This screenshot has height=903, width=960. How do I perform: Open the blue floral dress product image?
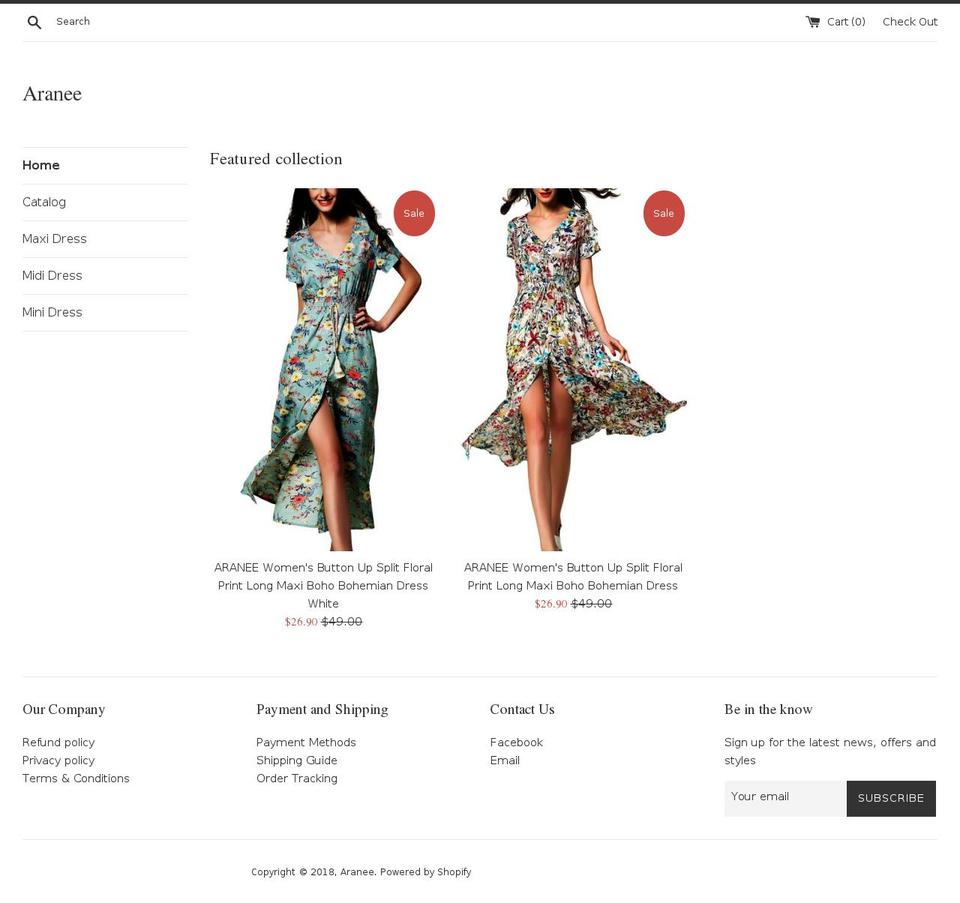[323, 369]
